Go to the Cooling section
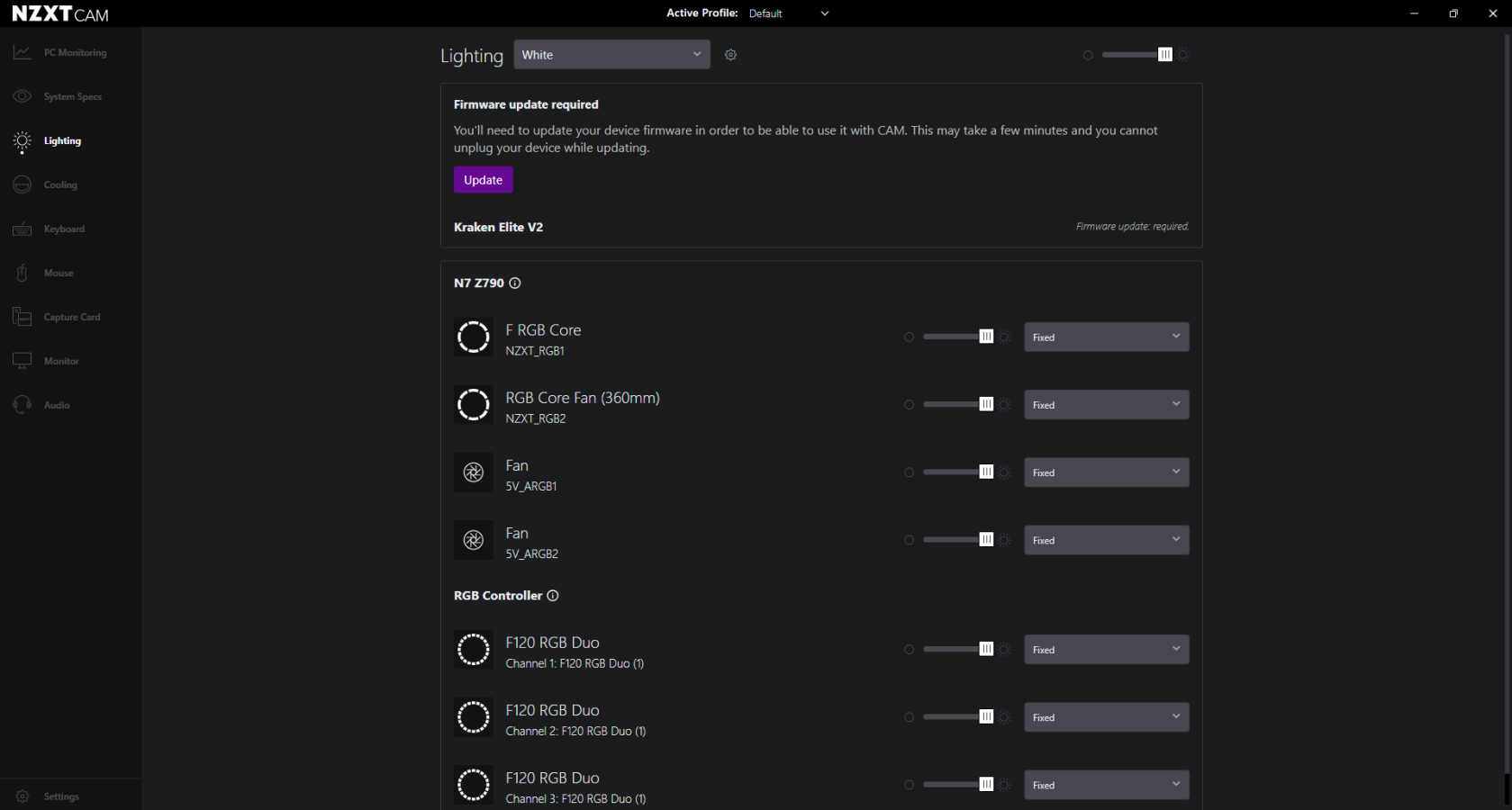This screenshot has height=810, width=1512. (60, 184)
